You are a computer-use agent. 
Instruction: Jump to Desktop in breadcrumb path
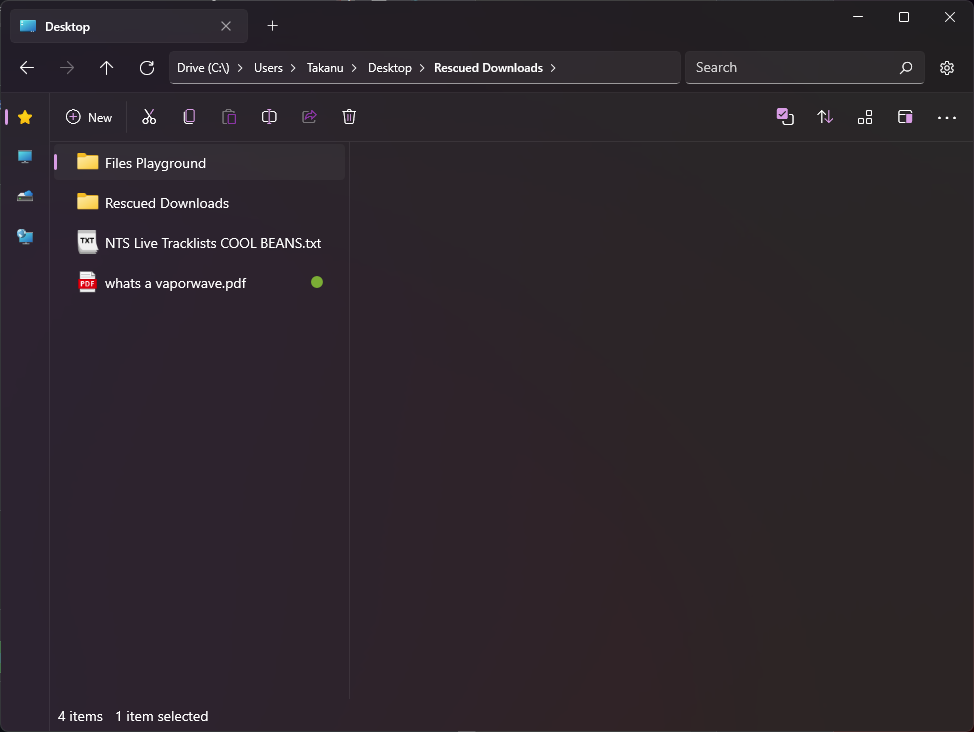point(389,68)
